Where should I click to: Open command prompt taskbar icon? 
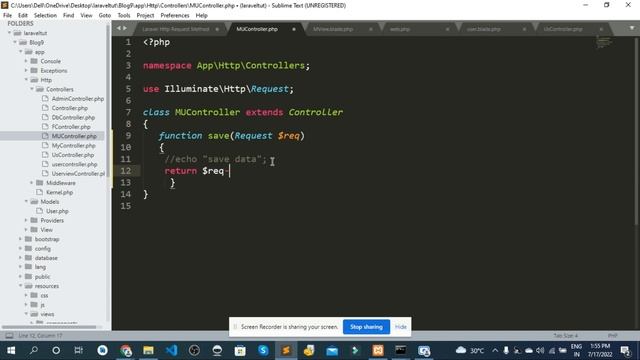coord(401,350)
